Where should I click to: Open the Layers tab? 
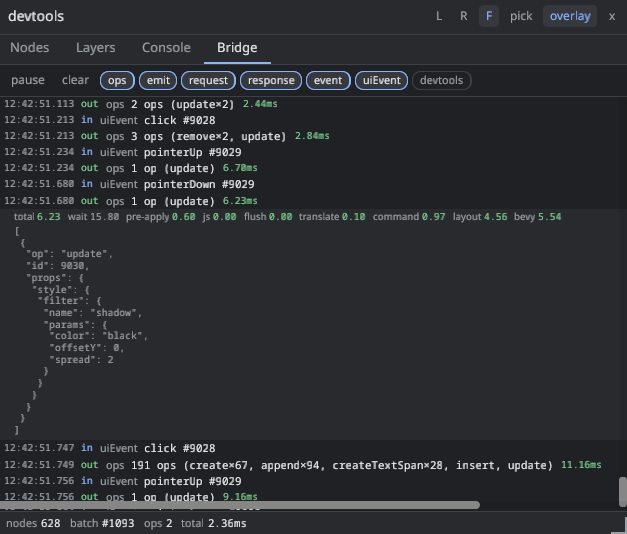96,48
